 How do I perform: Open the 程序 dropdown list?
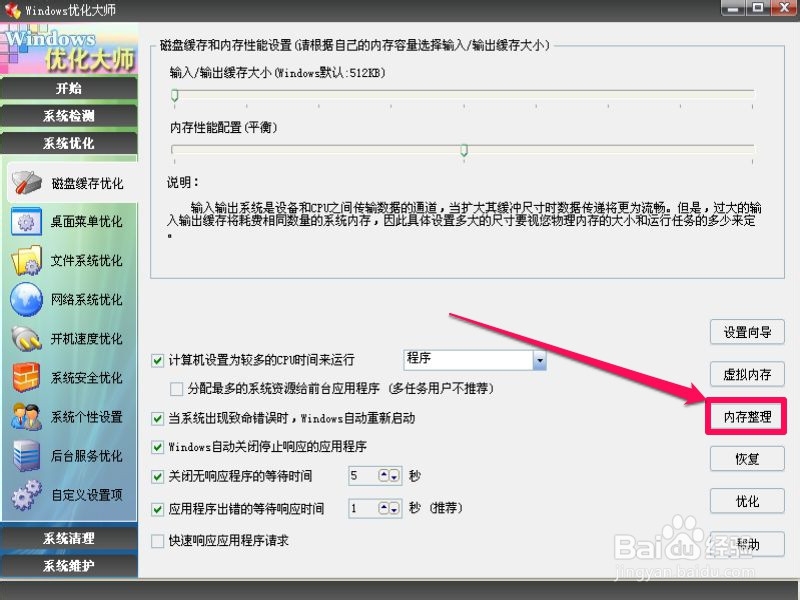coord(541,361)
